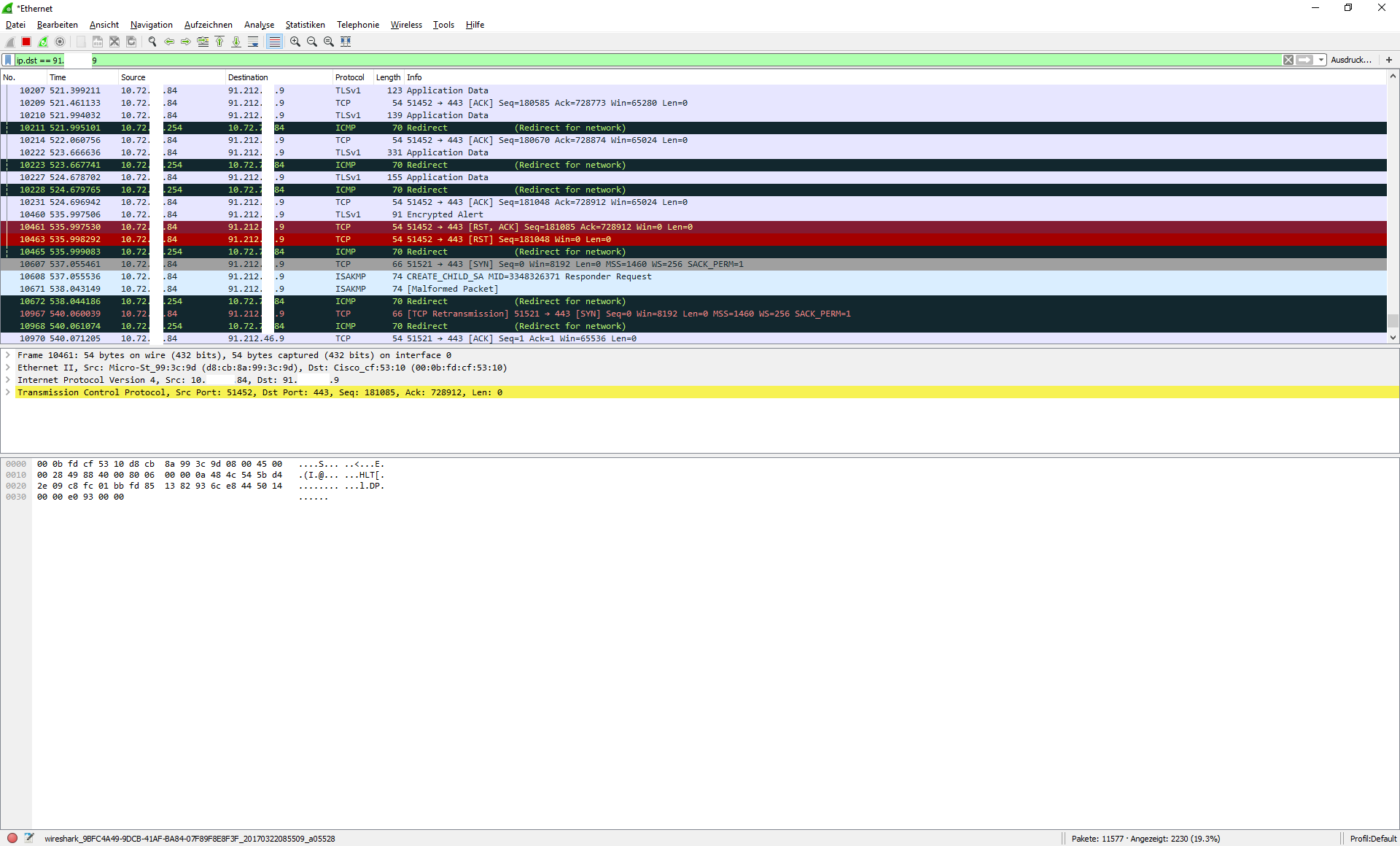Expand the Transmission Control Protocol tree
1400x846 pixels.
[8, 392]
